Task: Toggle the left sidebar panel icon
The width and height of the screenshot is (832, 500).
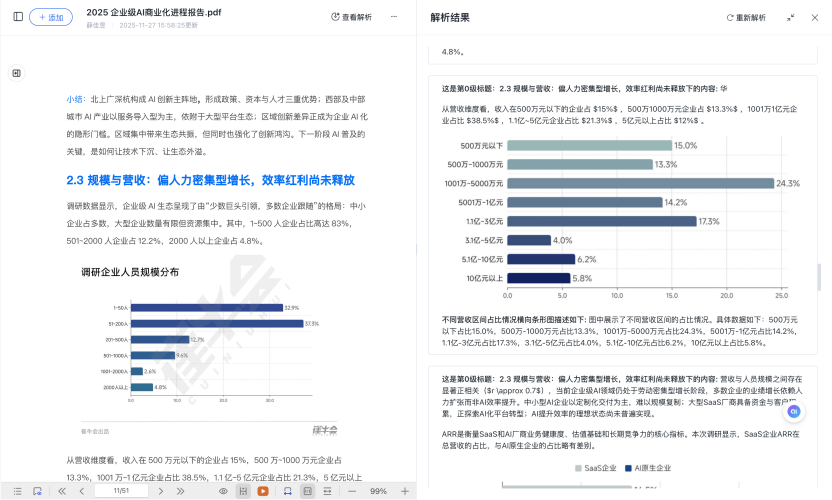Action: (x=18, y=16)
